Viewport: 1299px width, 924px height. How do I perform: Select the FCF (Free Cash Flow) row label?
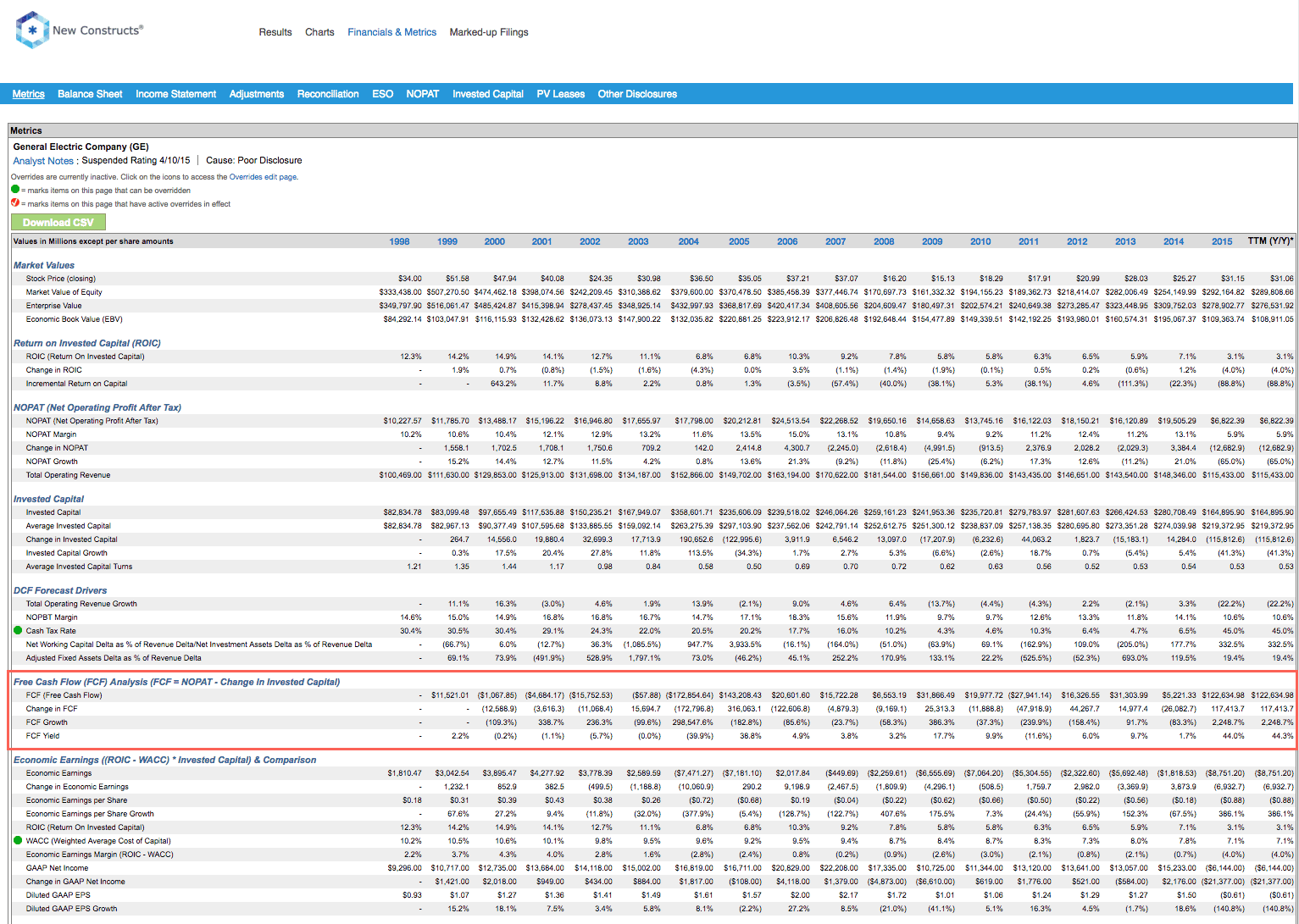tap(64, 695)
